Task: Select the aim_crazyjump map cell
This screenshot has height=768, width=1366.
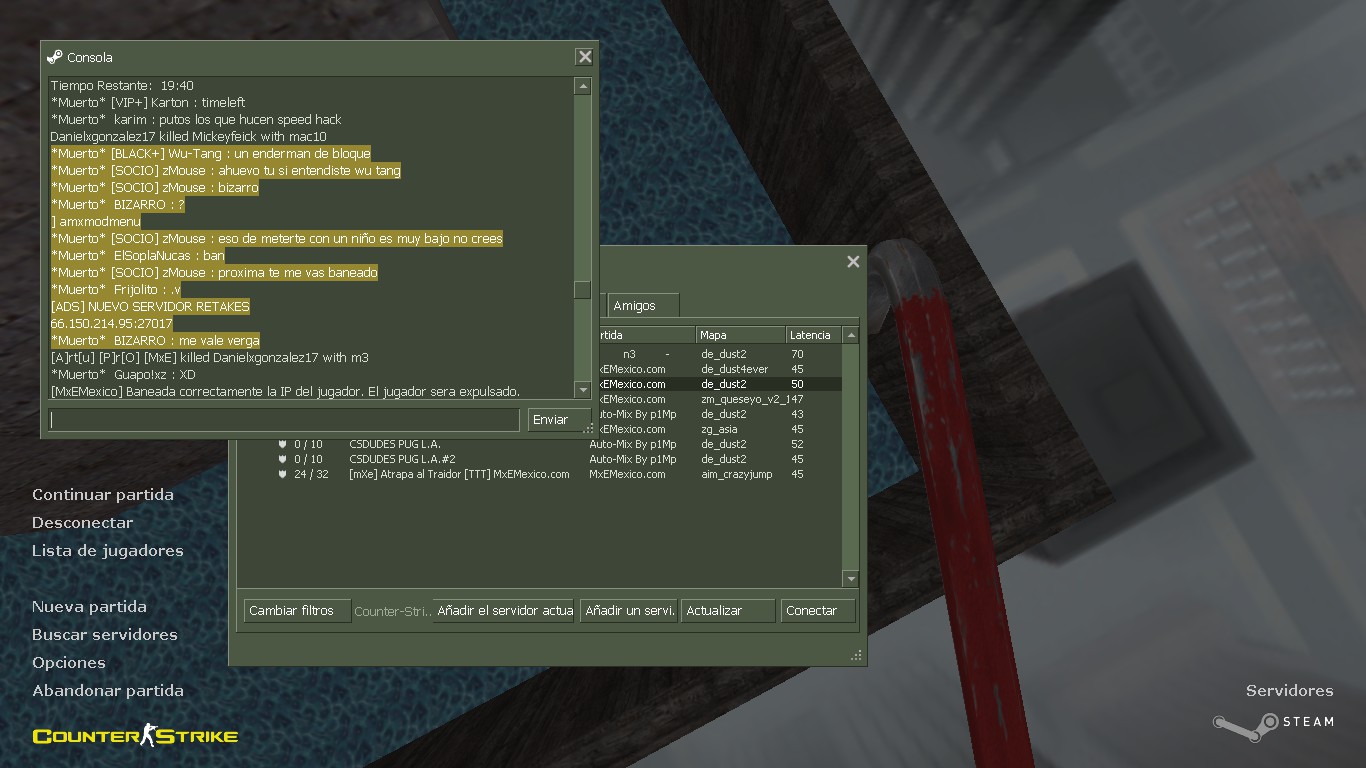Action: [x=737, y=474]
